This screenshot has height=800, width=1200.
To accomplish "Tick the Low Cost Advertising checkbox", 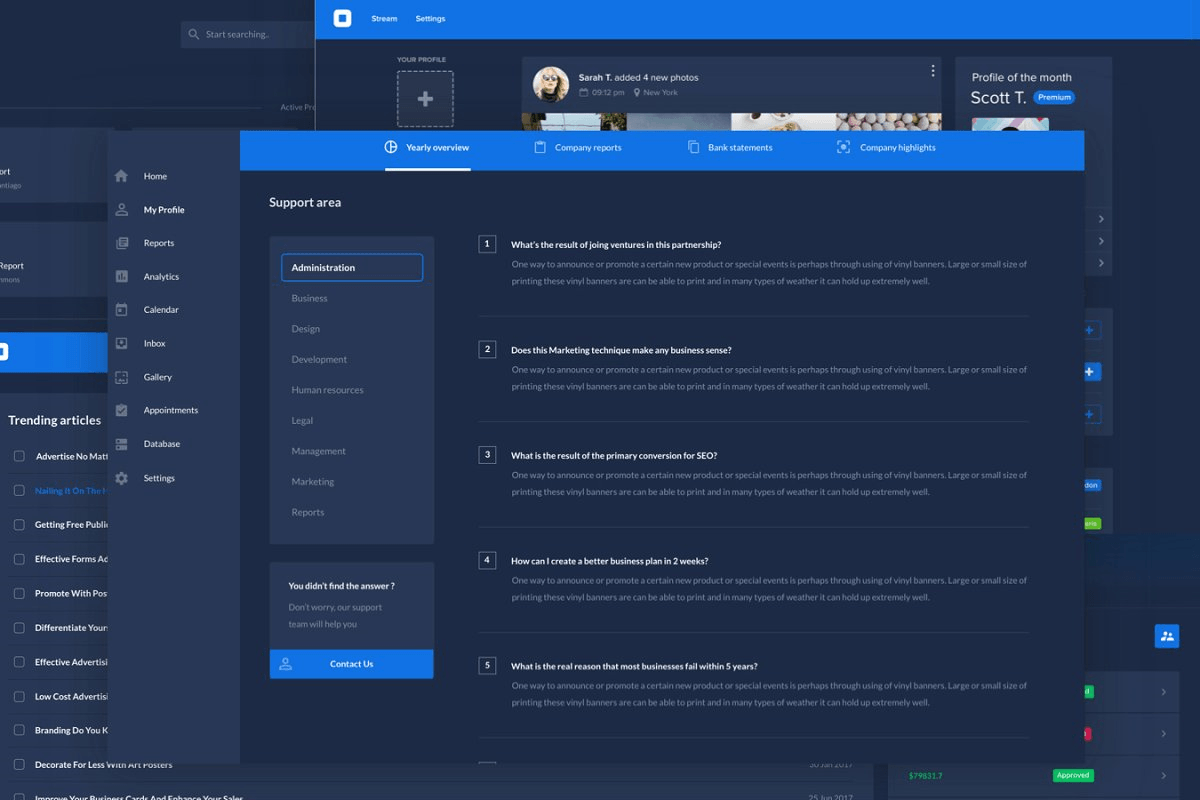I will click(19, 697).
